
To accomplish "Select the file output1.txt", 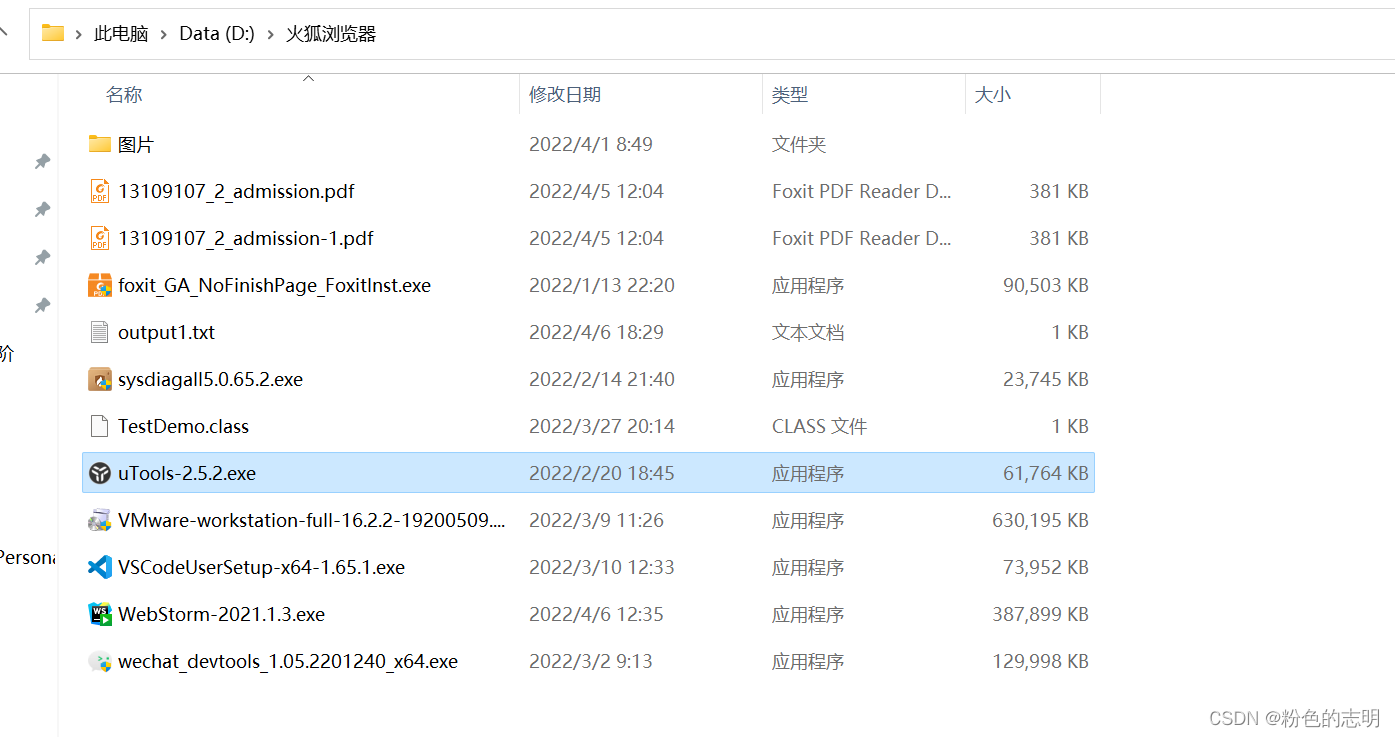I will 166,332.
